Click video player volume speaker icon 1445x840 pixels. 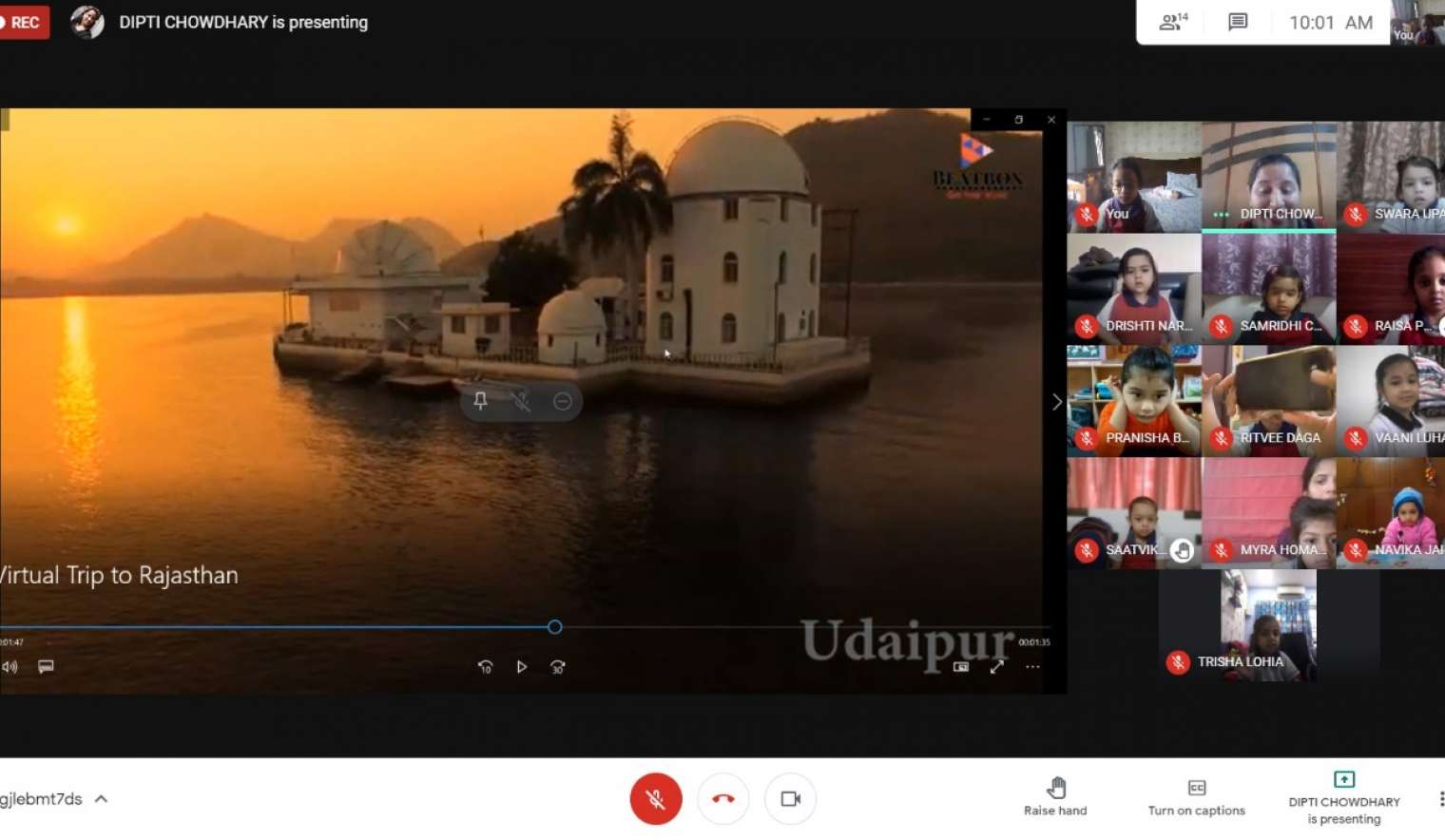pyautogui.click(x=10, y=667)
